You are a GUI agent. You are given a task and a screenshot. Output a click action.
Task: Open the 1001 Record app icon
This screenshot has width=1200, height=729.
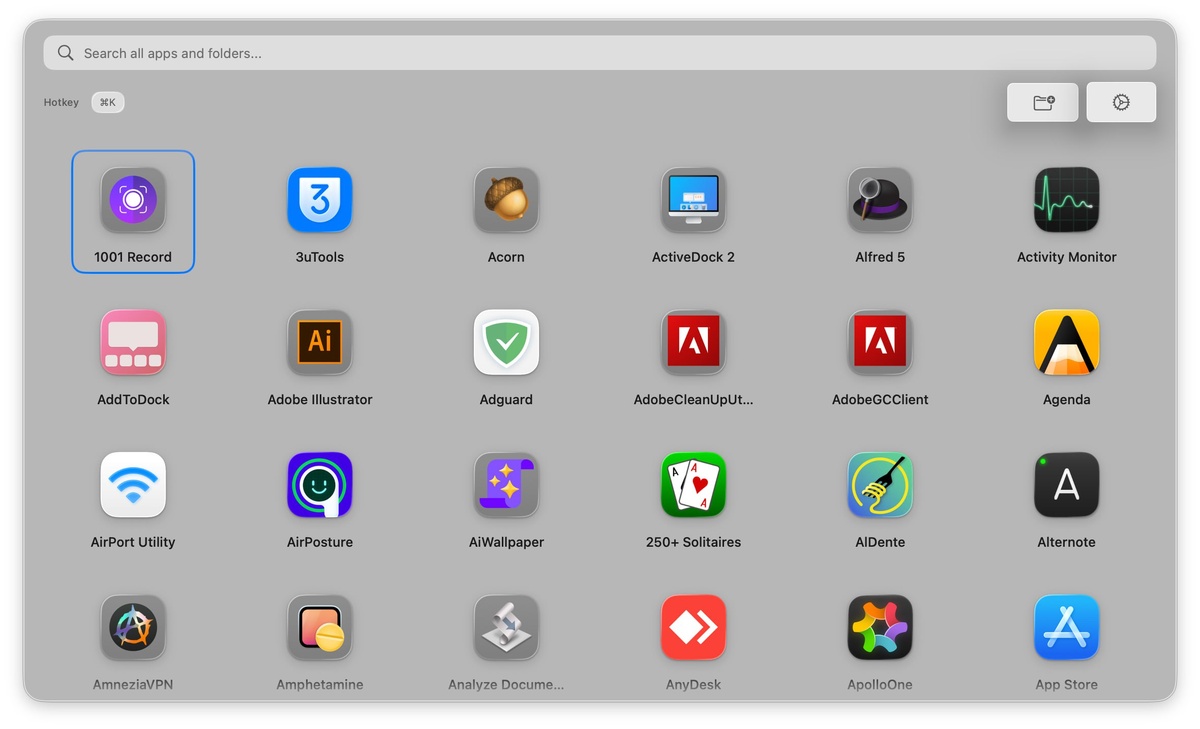pos(133,200)
